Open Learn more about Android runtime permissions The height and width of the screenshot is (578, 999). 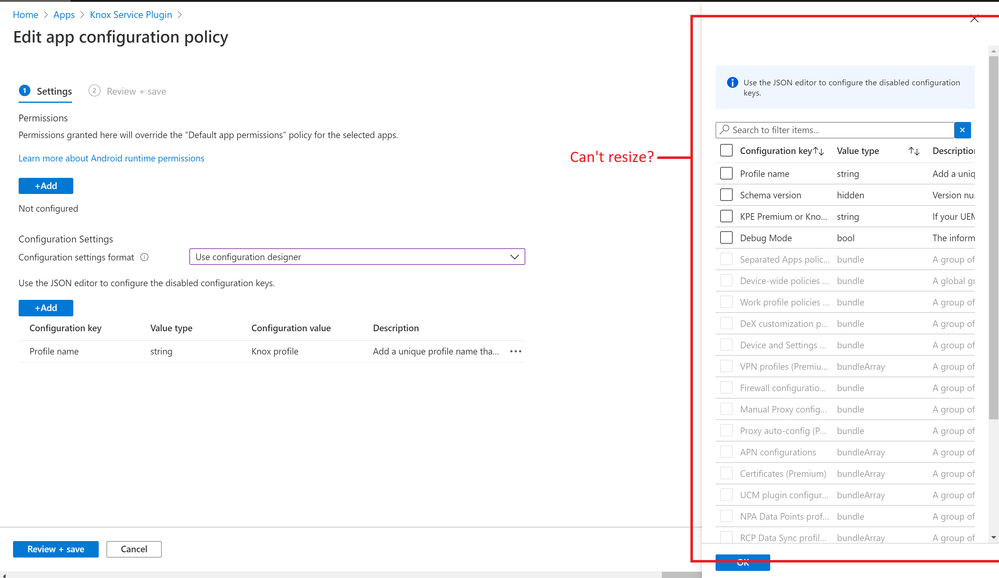[x=111, y=158]
